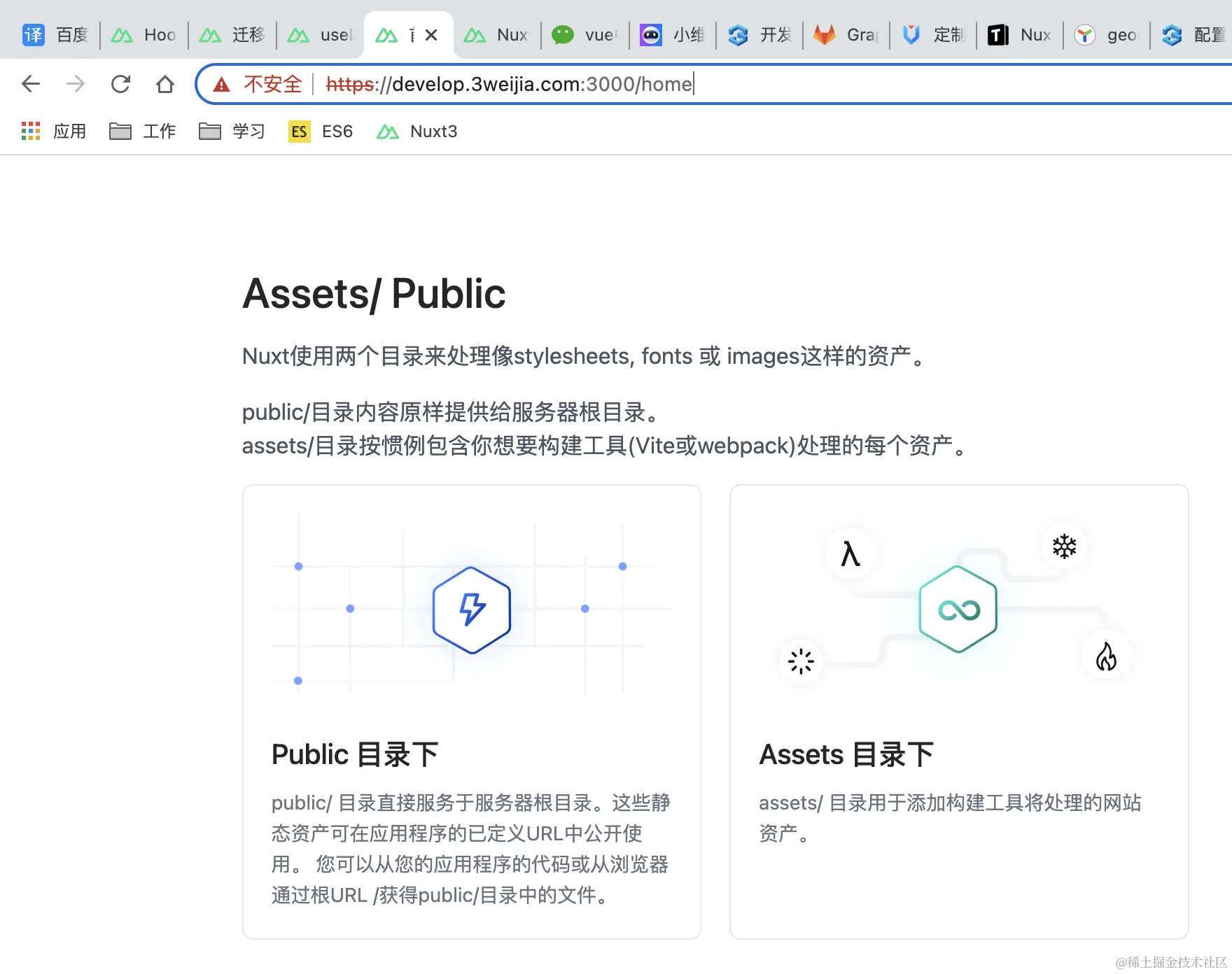Viewport: 1232px width, 974px height.
Task: Switch to the 百度 translate tab
Action: [x=56, y=35]
